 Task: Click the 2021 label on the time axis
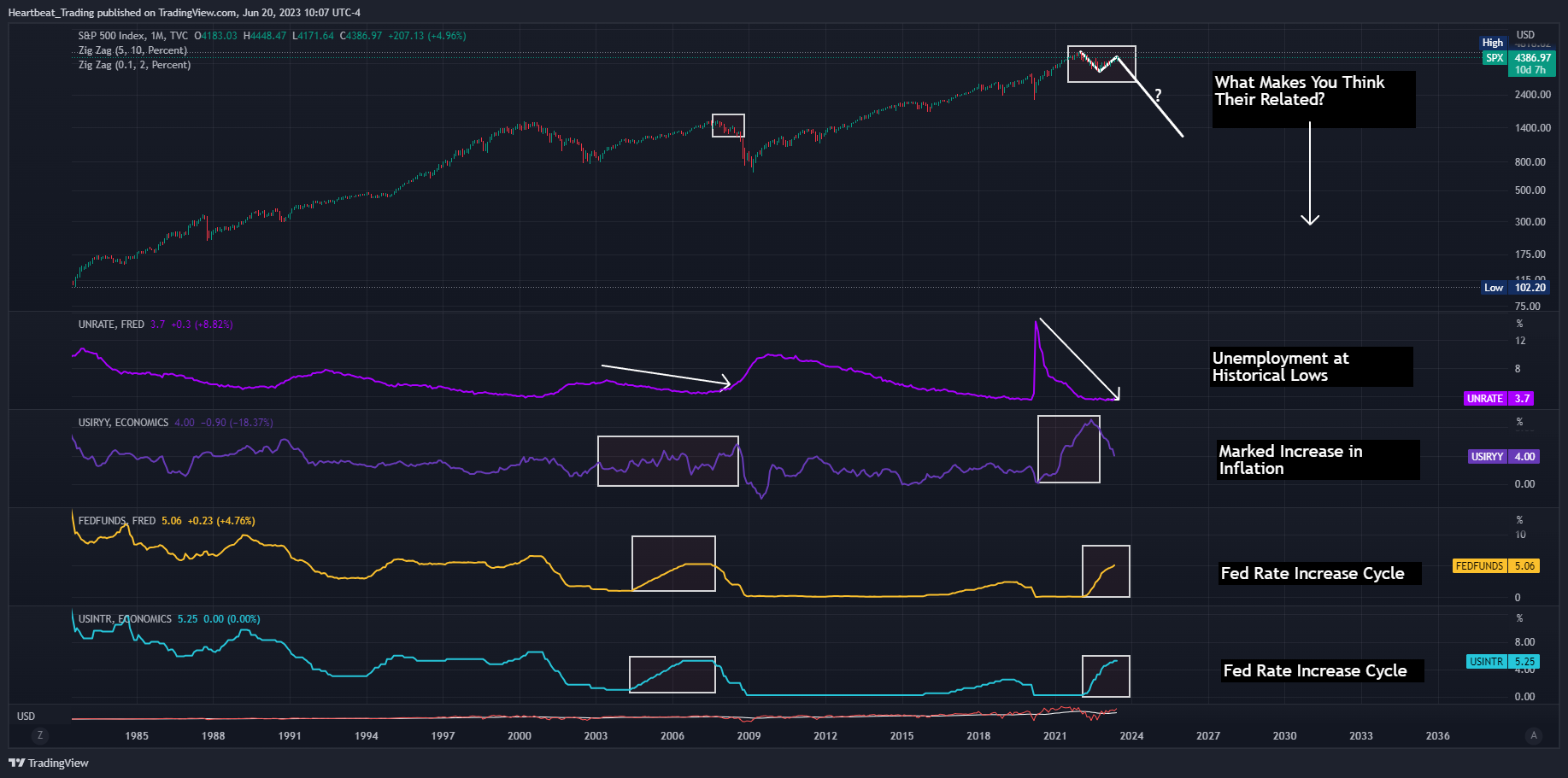[x=1055, y=736]
